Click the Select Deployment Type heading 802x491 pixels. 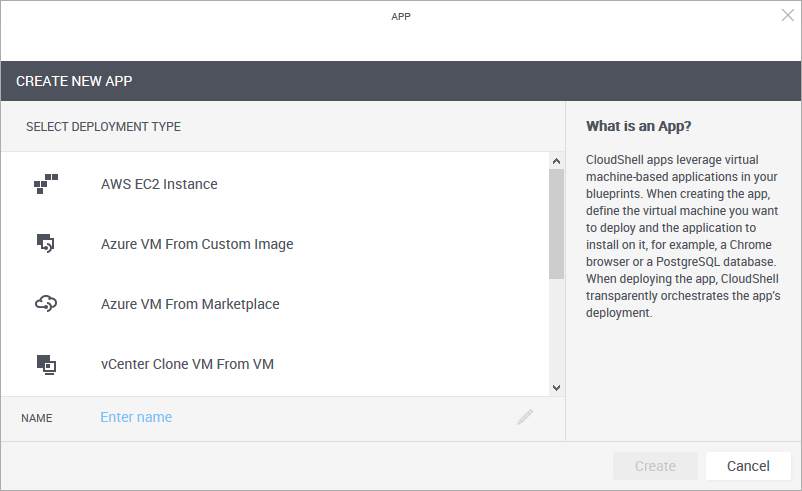[103, 127]
